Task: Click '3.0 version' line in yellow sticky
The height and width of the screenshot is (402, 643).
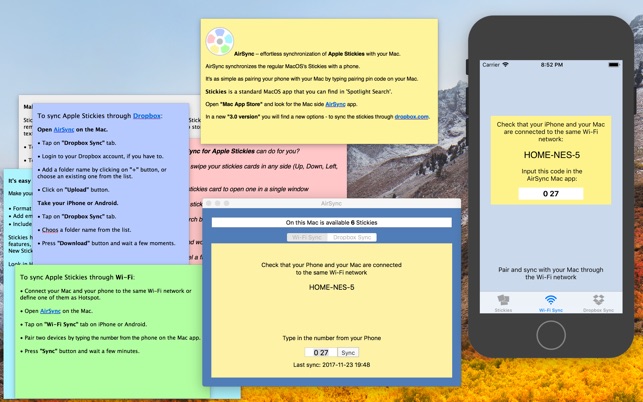Action: [317, 116]
